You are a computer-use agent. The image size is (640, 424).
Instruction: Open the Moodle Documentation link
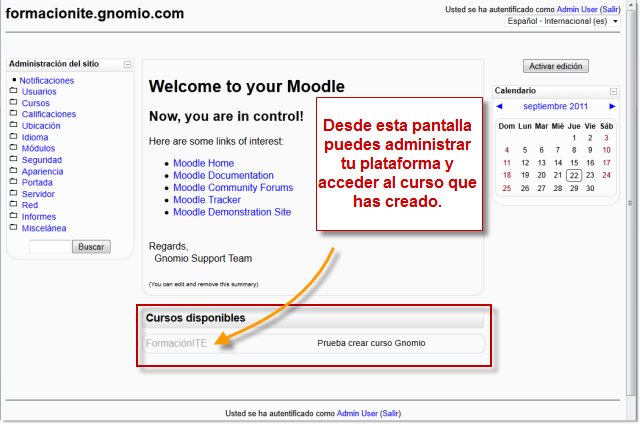click(x=223, y=176)
